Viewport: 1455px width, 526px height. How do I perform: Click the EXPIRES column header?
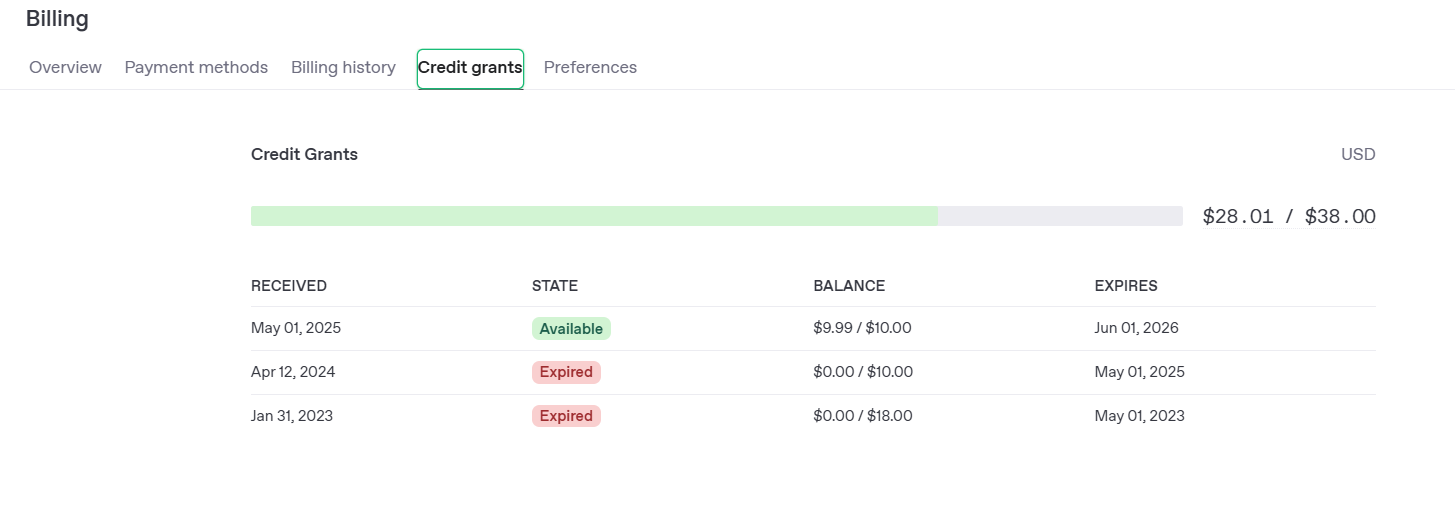(1126, 286)
